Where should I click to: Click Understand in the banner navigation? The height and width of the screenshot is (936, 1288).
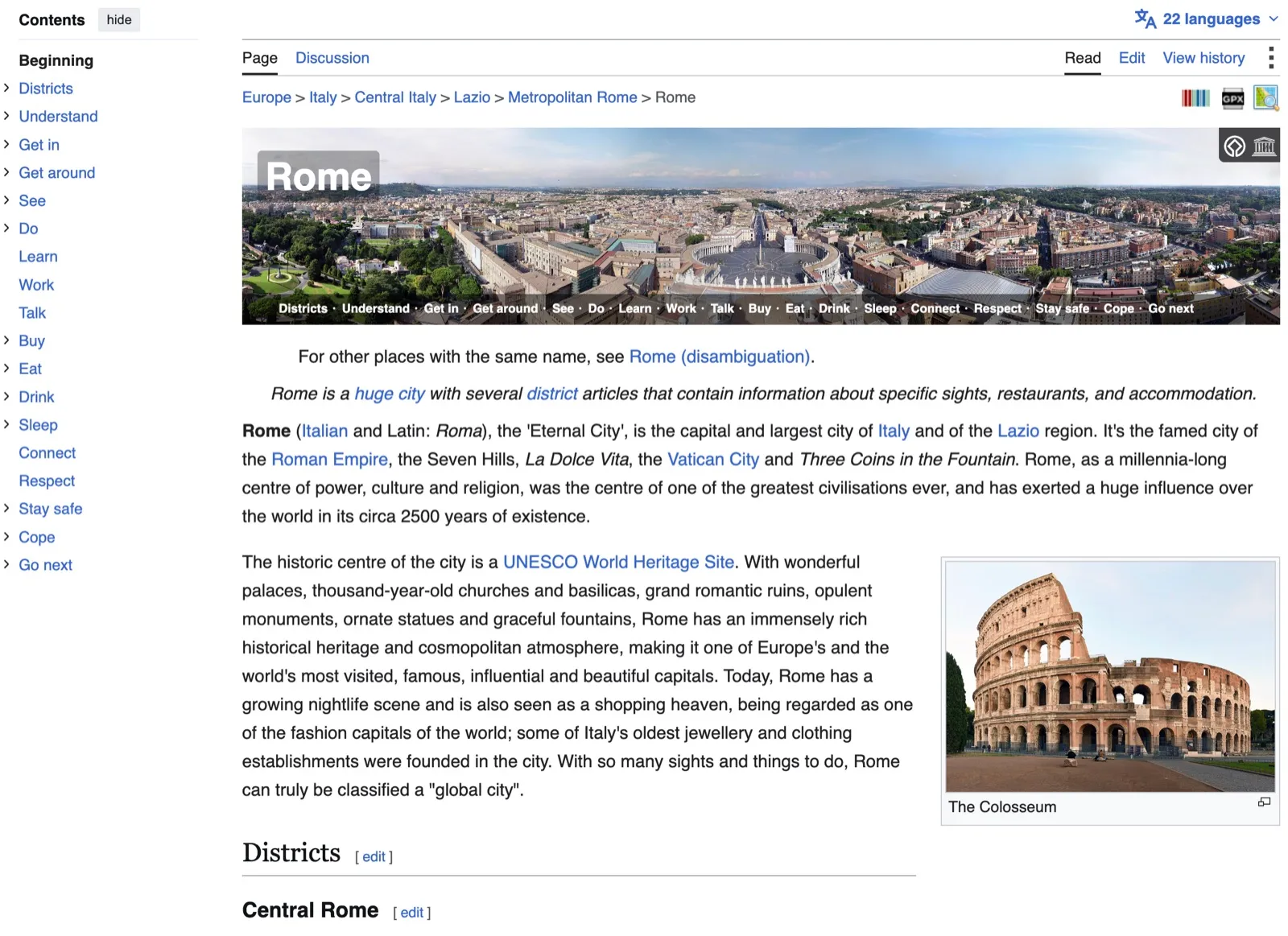pyautogui.click(x=375, y=308)
